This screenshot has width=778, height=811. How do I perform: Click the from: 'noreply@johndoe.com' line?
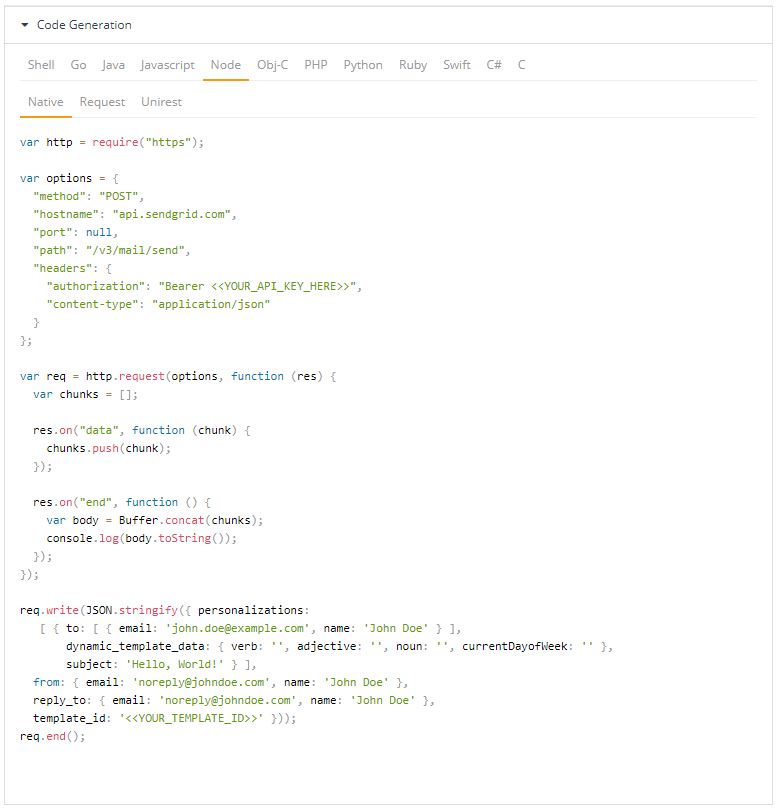click(220, 682)
